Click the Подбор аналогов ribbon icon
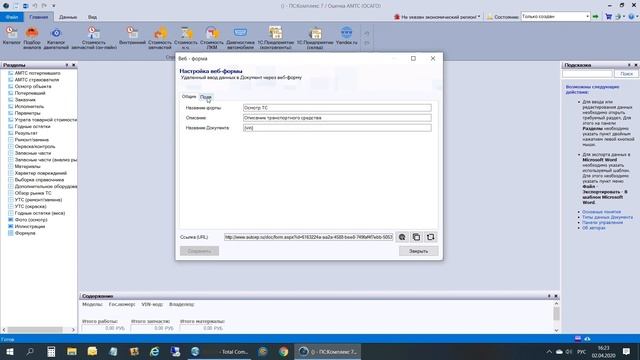640x360 pixels. [x=32, y=38]
